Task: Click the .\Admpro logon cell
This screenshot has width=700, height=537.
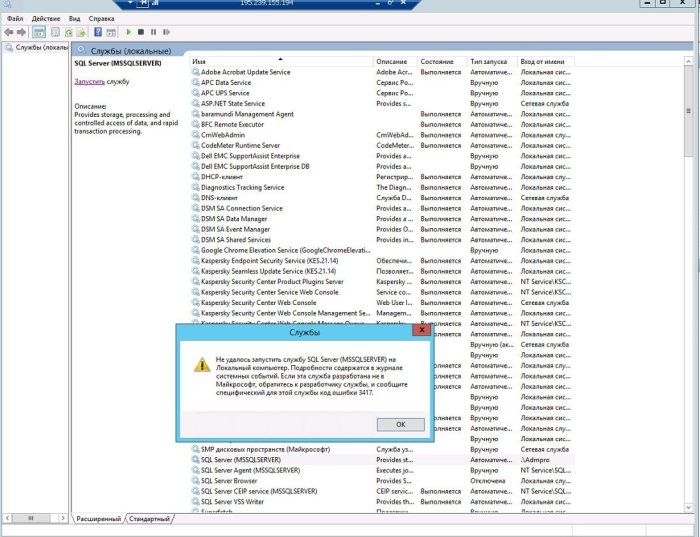Action: coord(535,459)
